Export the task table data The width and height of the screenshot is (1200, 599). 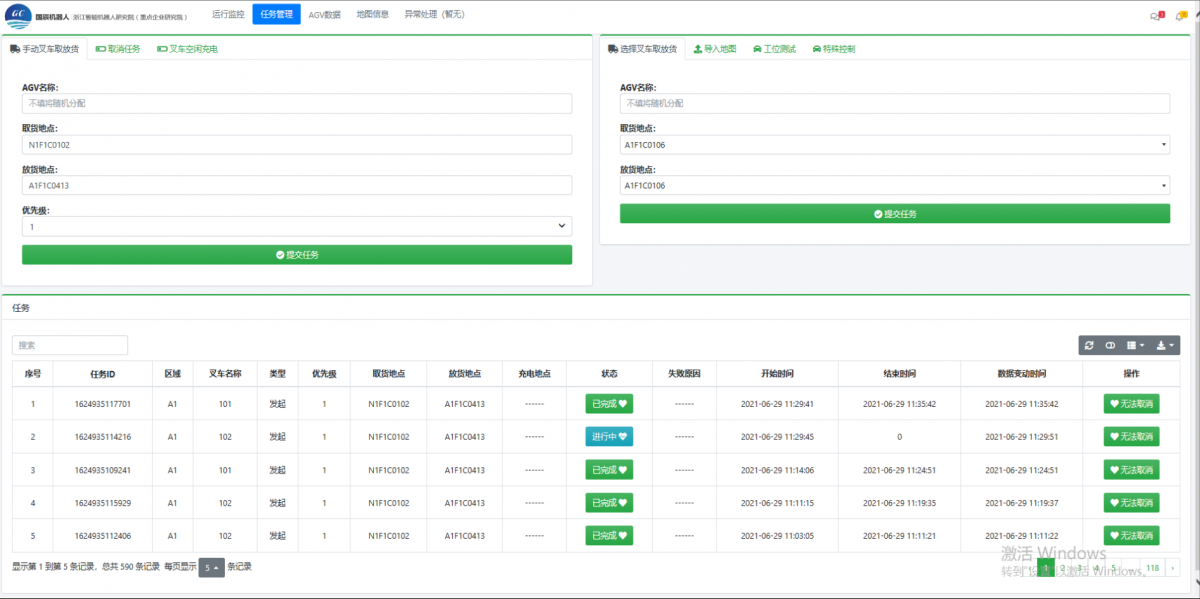[1162, 345]
